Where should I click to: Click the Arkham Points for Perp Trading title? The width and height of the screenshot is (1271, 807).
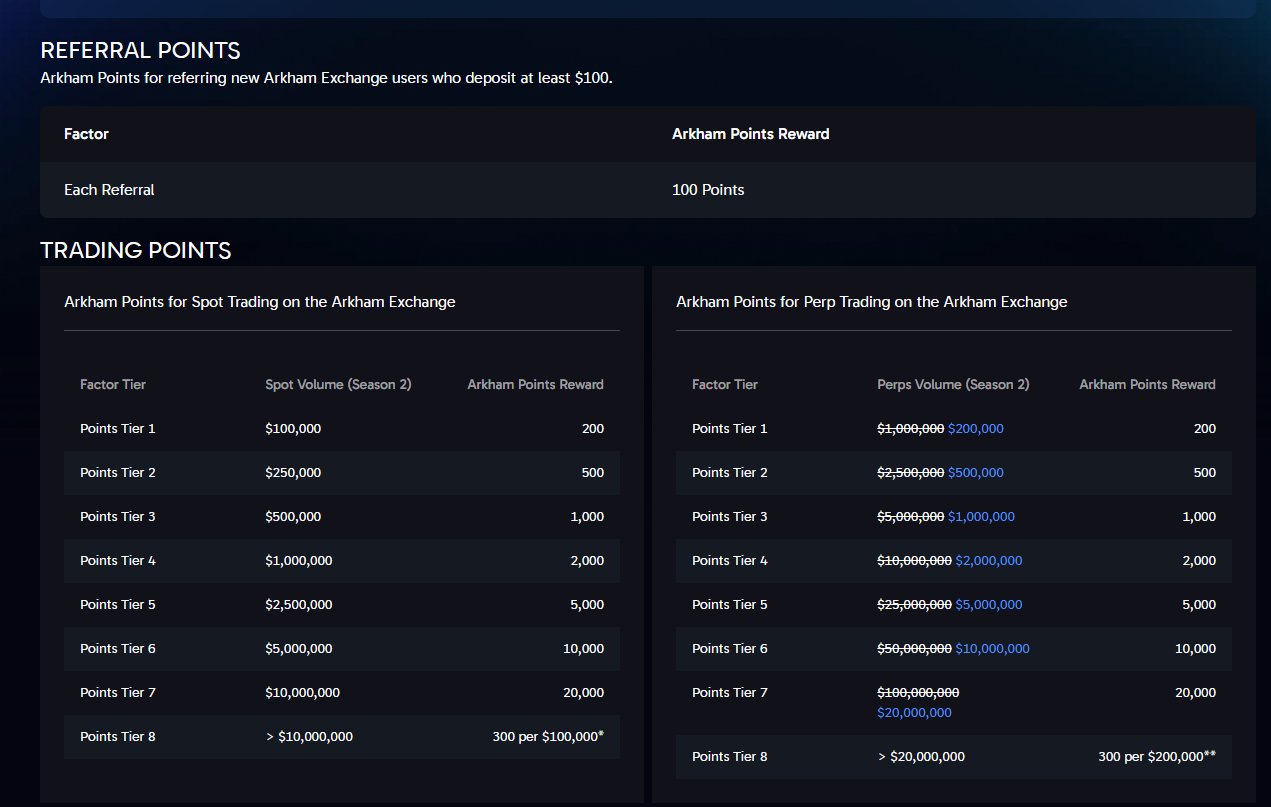tap(871, 301)
